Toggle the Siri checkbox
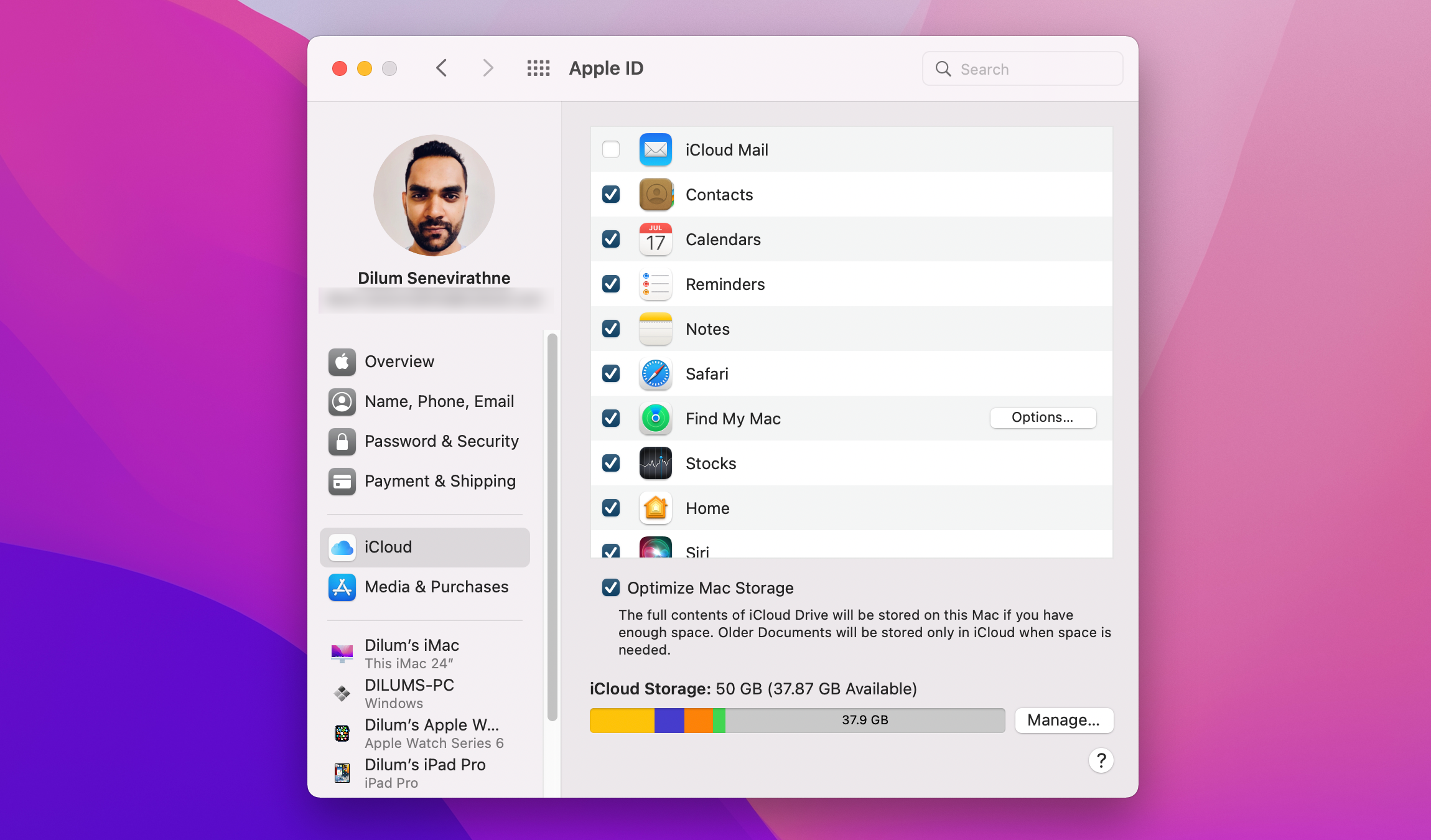 coord(611,551)
